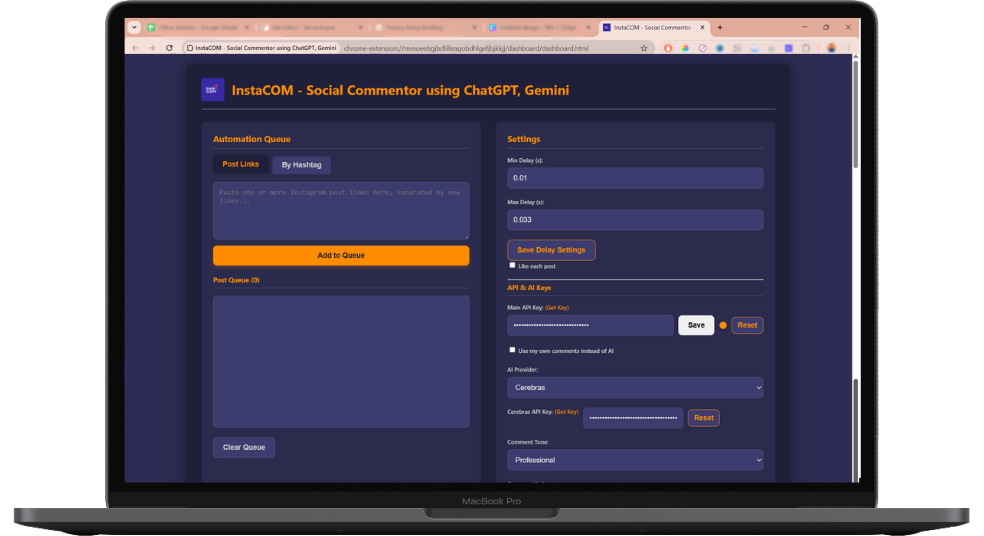The image size is (984, 536).
Task: Click the API & AI Keys heading
Action: click(x=529, y=287)
